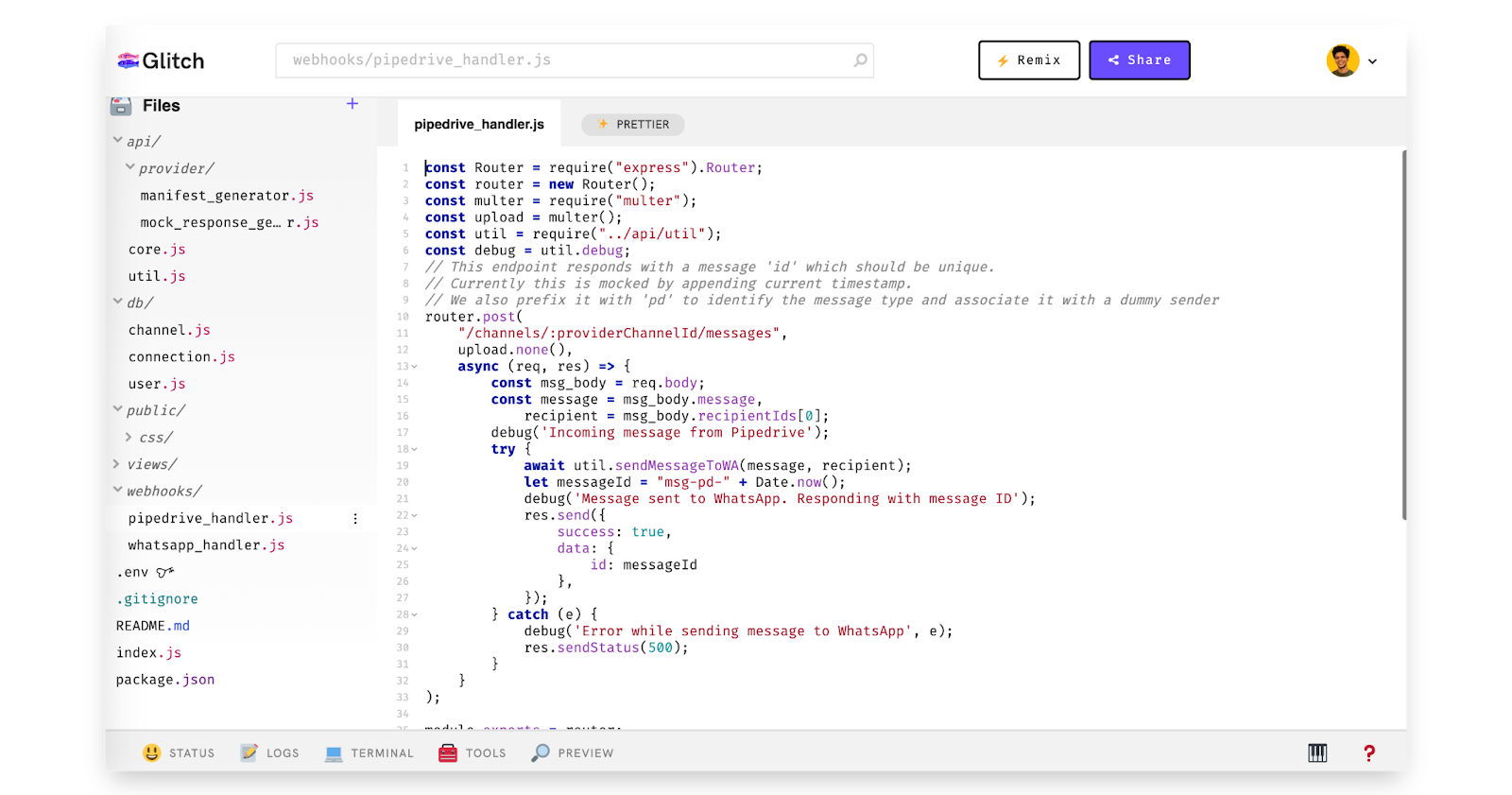Click the Remix button
This screenshot has width=1512, height=795.
(x=1029, y=60)
